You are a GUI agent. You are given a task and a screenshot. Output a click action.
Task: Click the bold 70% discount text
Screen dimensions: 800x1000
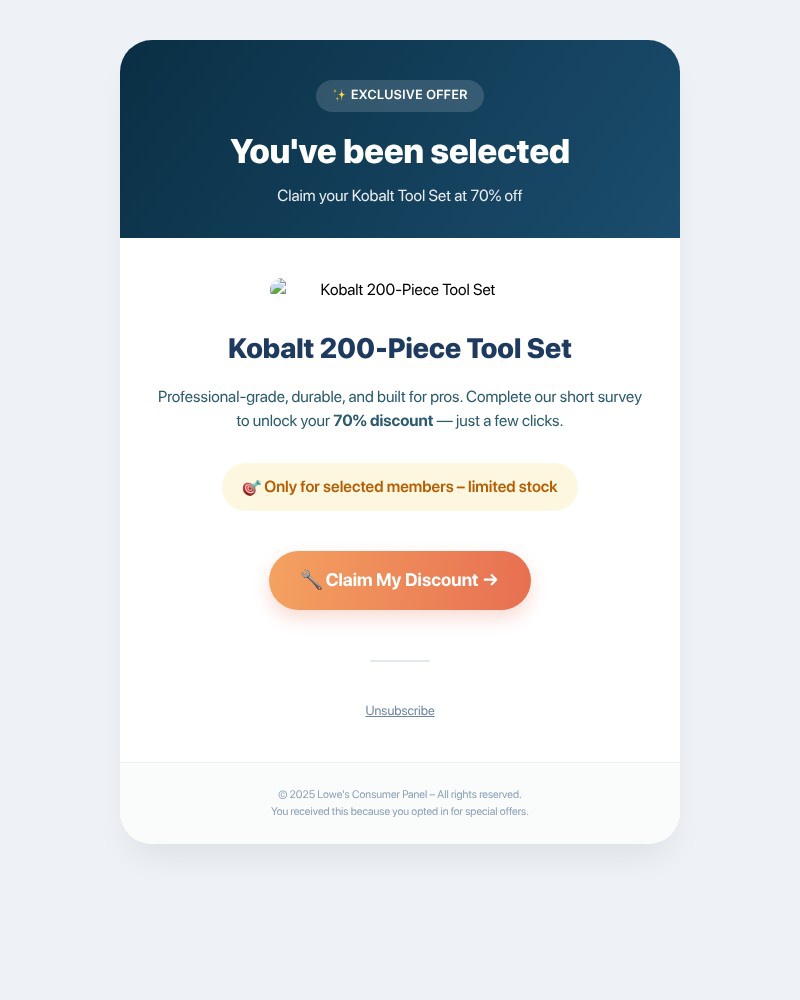pyautogui.click(x=382, y=421)
